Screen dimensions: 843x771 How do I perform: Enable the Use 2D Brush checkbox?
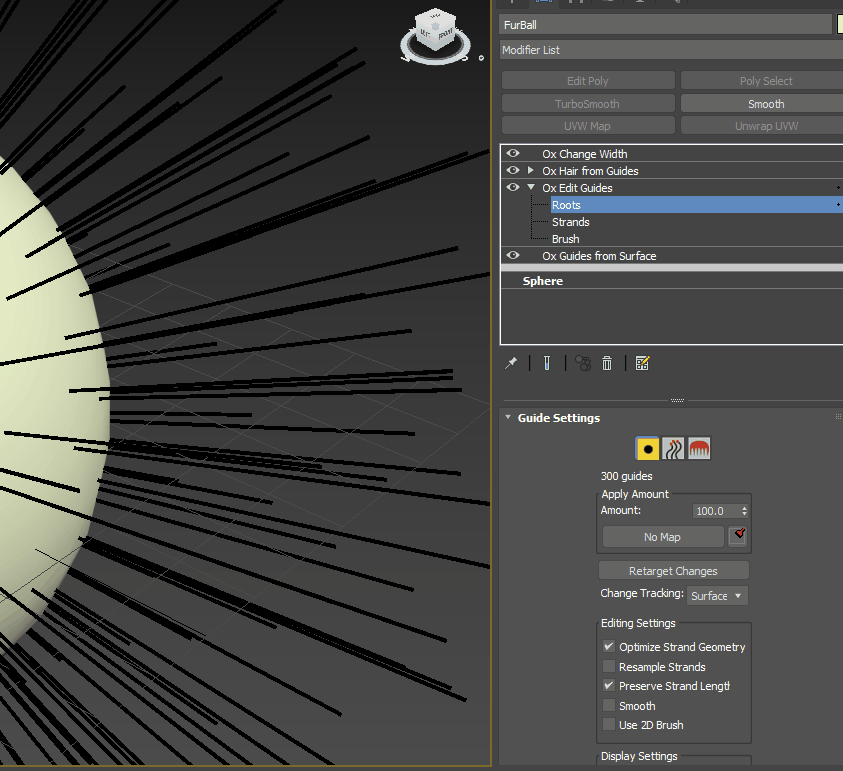[609, 725]
